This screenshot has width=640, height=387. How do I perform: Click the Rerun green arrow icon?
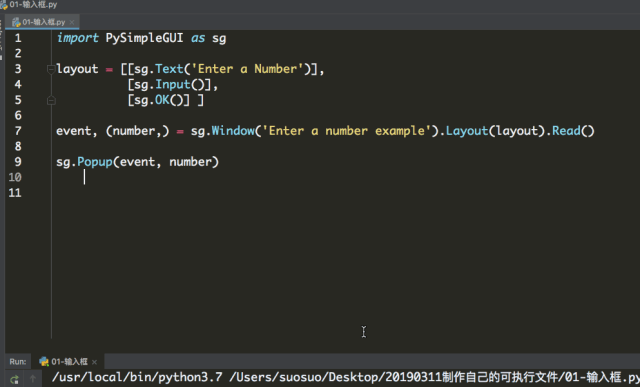coord(14,379)
